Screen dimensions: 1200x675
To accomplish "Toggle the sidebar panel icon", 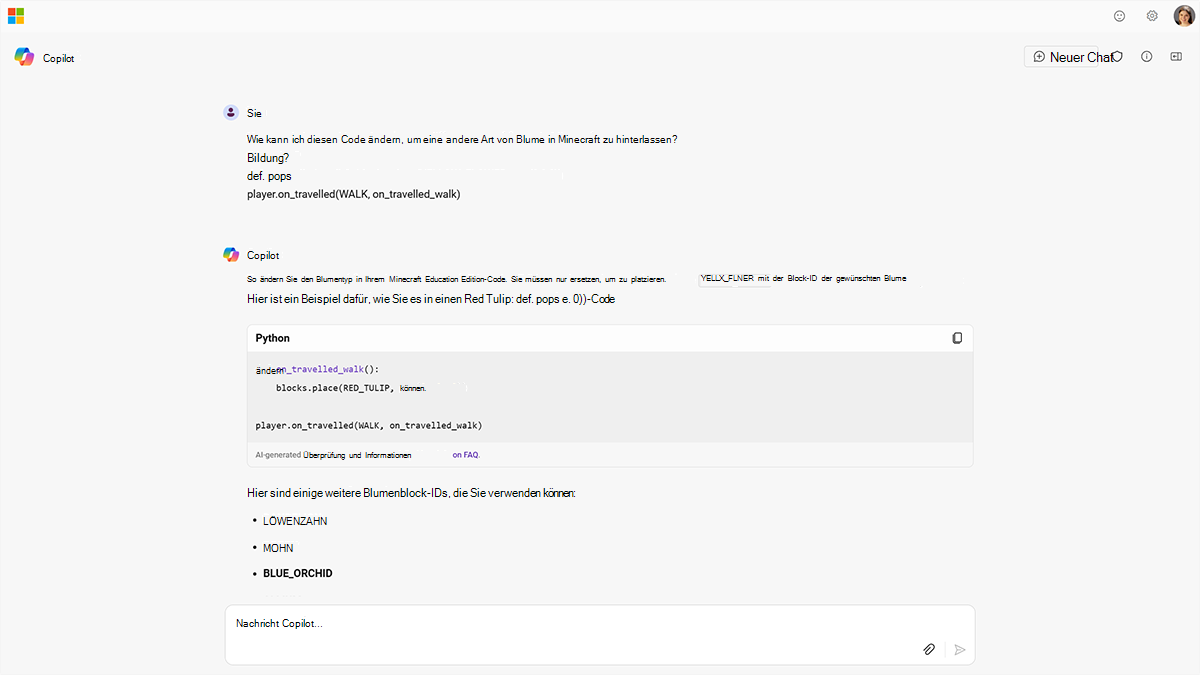I will [1176, 57].
